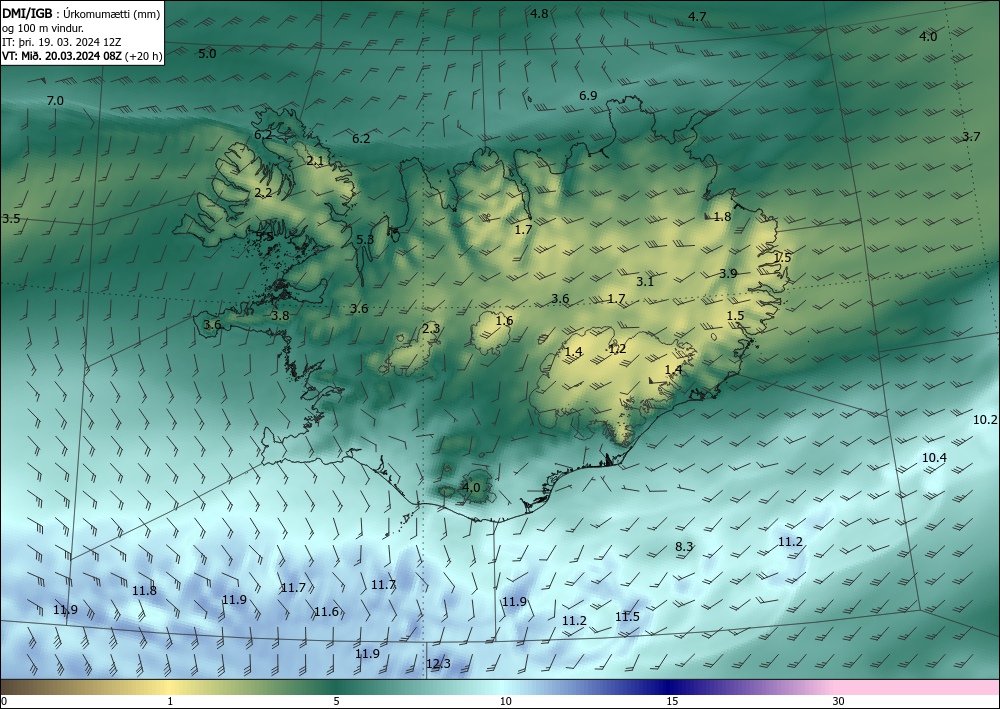The image size is (1000, 709).
Task: Click the color scale tick label 10
Action: 506,702
